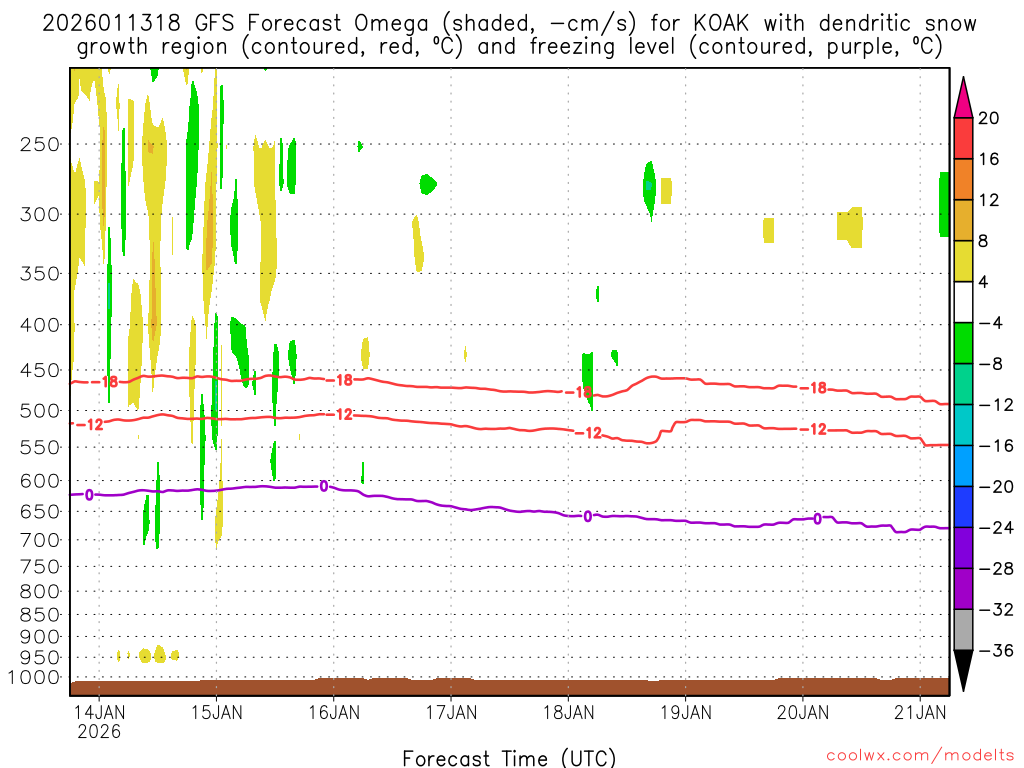
Task: Click the 850 pressure level label
Action: pyautogui.click(x=40, y=615)
